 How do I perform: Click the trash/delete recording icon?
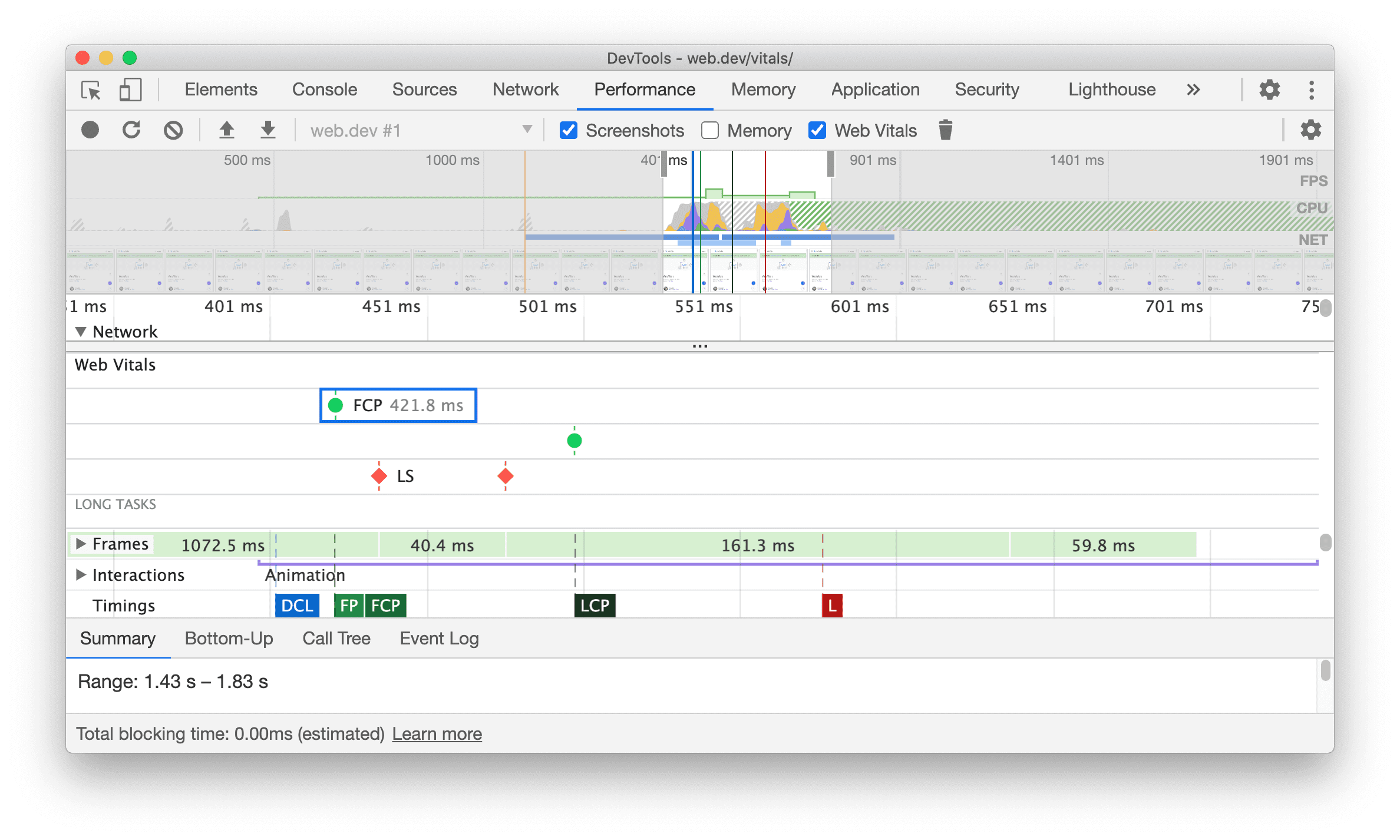click(945, 130)
